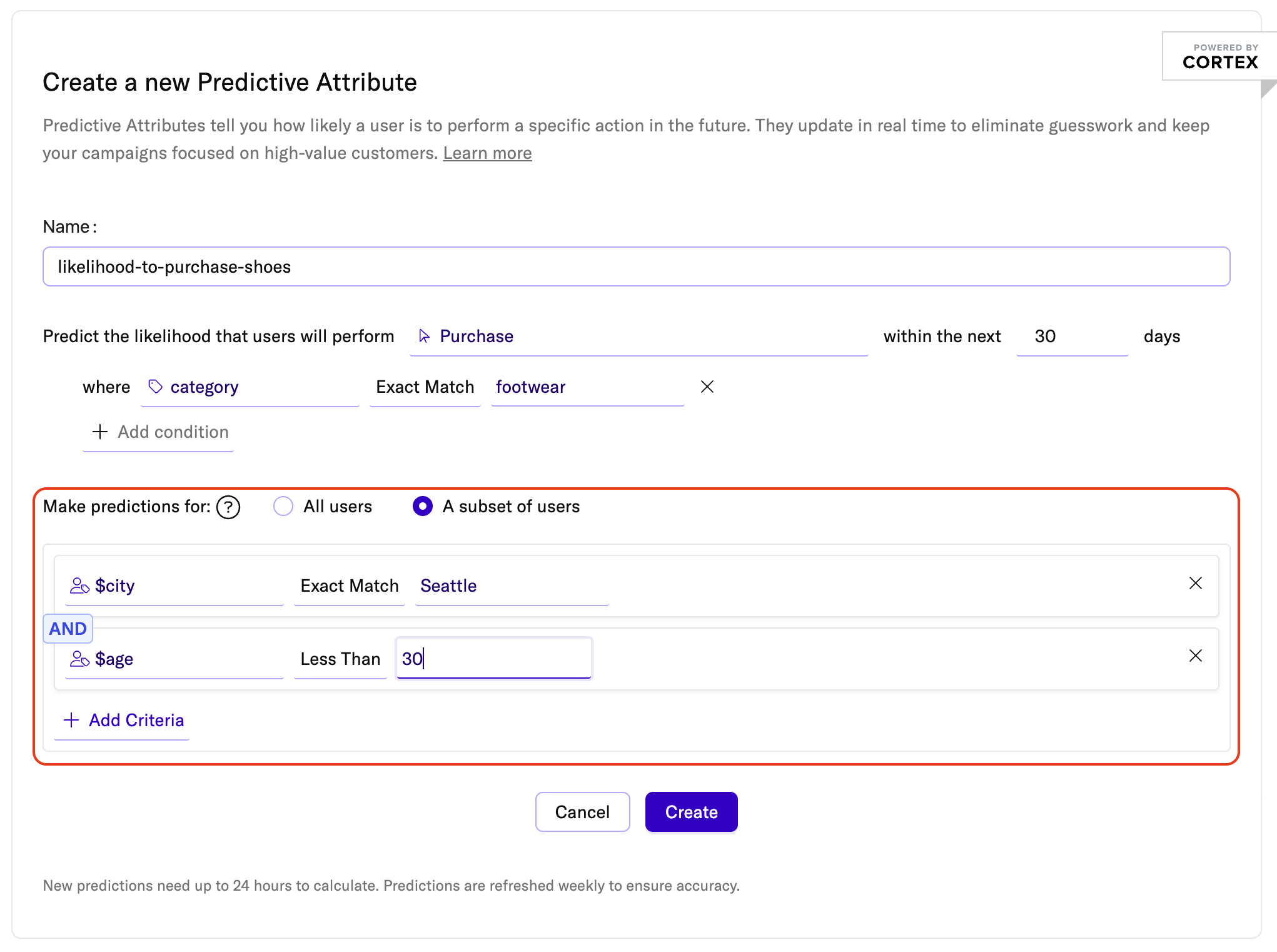Viewport: 1277px width, 952px height.
Task: Change the Less Than operator dropdown
Action: point(340,659)
